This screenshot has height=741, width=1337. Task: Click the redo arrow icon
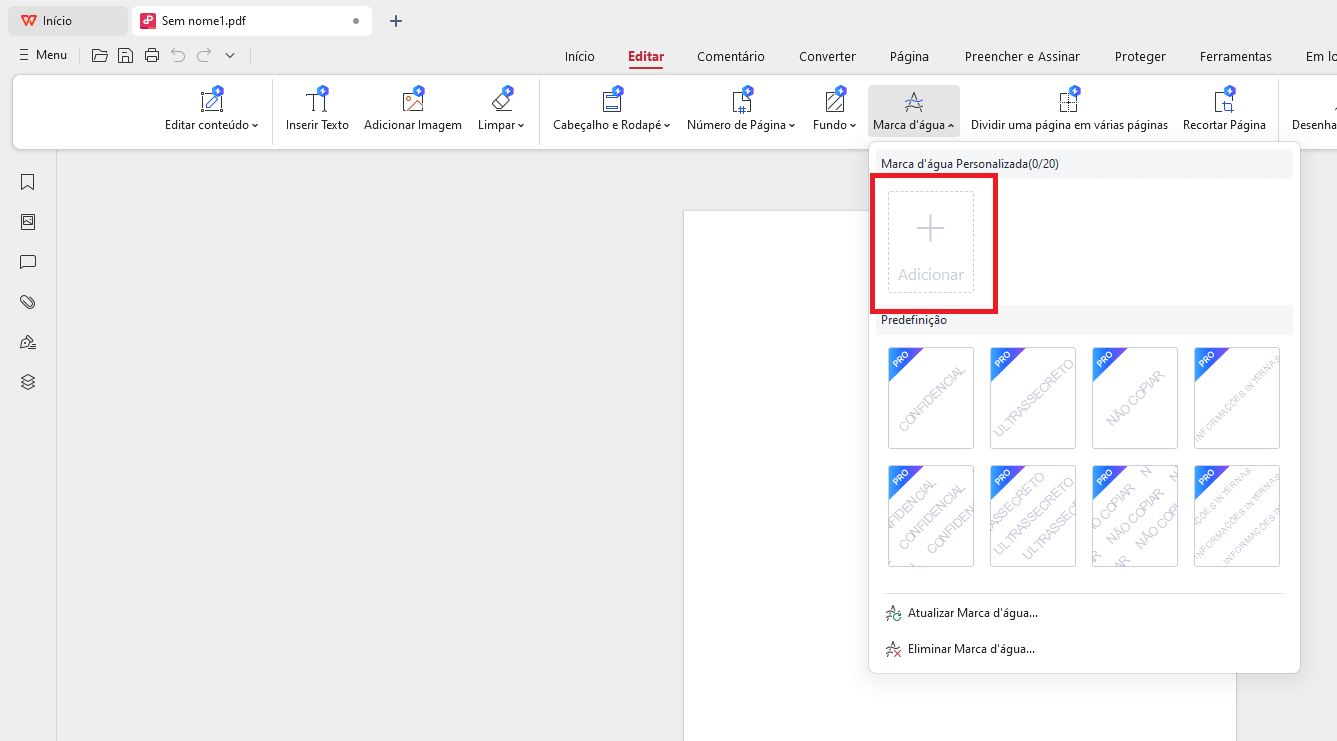click(x=204, y=56)
